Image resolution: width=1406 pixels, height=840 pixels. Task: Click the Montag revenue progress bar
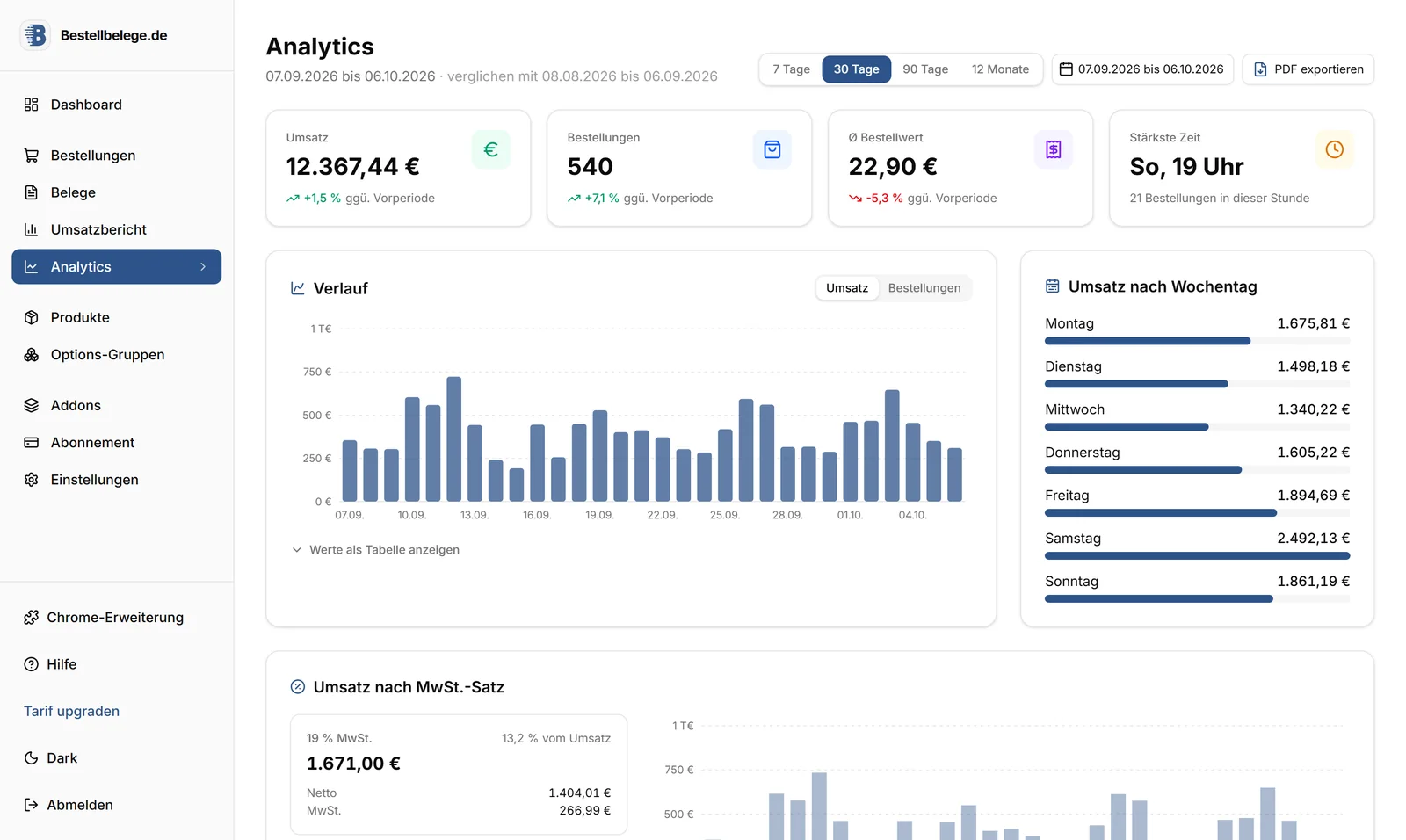click(1197, 341)
